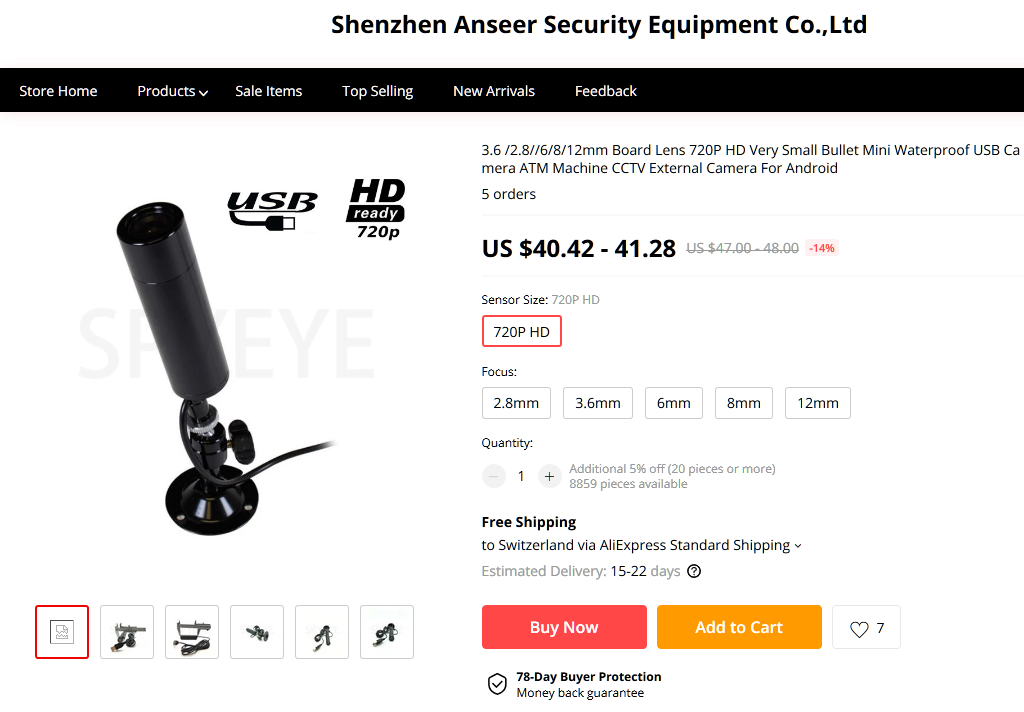Click the Buyer Protection shield icon
The width and height of the screenshot is (1024, 712).
497,684
